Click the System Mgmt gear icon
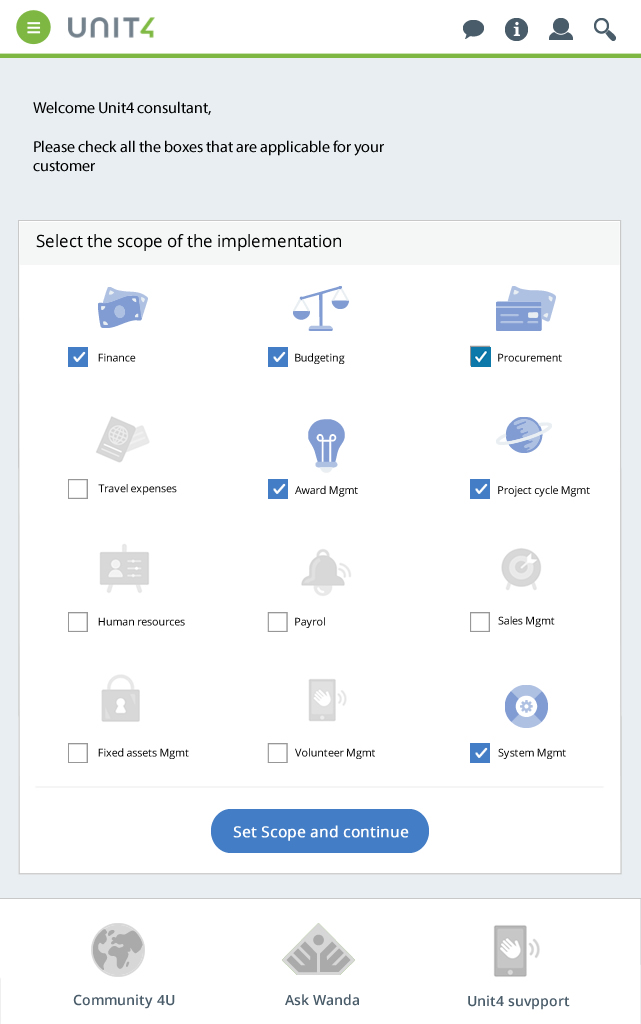This screenshot has height=1024, width=641. (526, 706)
